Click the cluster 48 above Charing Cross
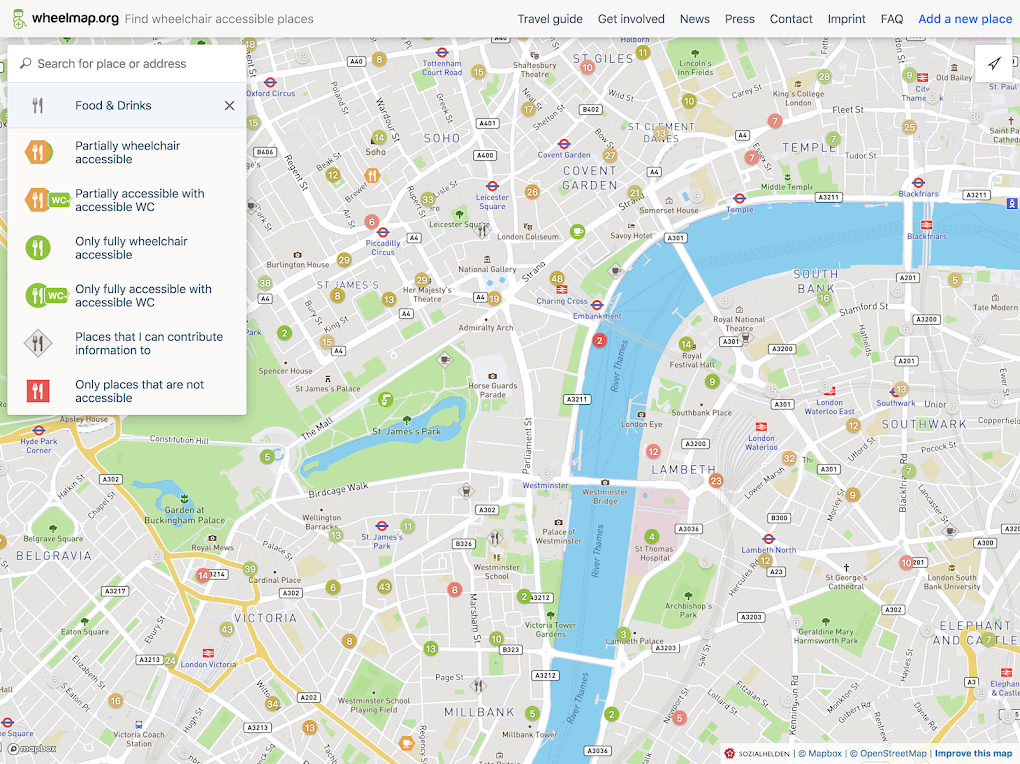The height and width of the screenshot is (764, 1020). click(x=557, y=279)
